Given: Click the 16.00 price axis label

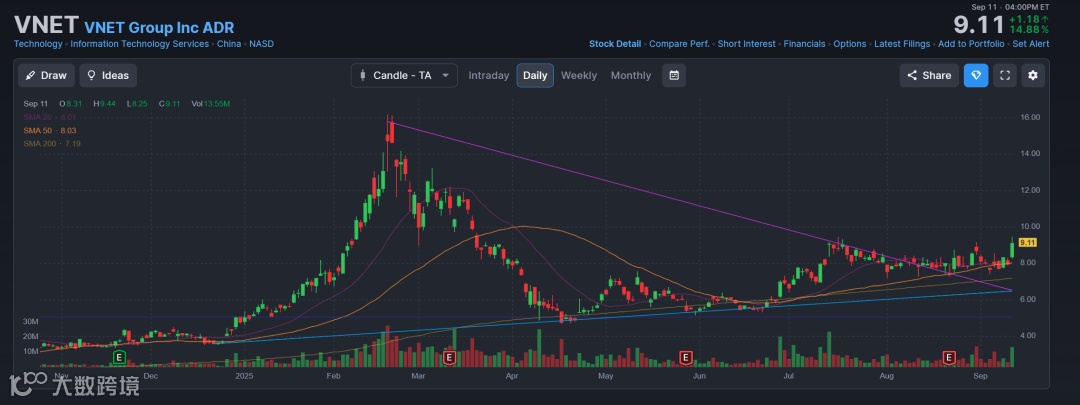Looking at the screenshot, I should coord(1030,117).
